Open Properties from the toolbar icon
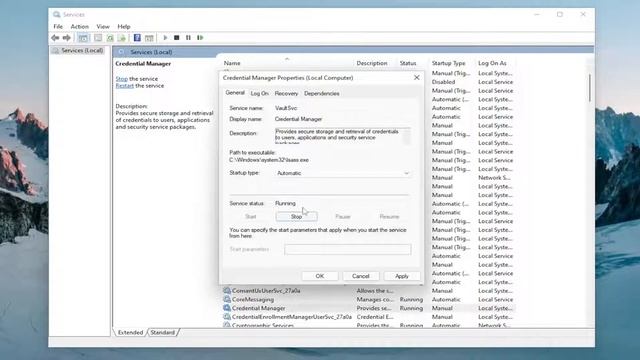Image resolution: width=640 pixels, height=360 pixels. [98, 38]
